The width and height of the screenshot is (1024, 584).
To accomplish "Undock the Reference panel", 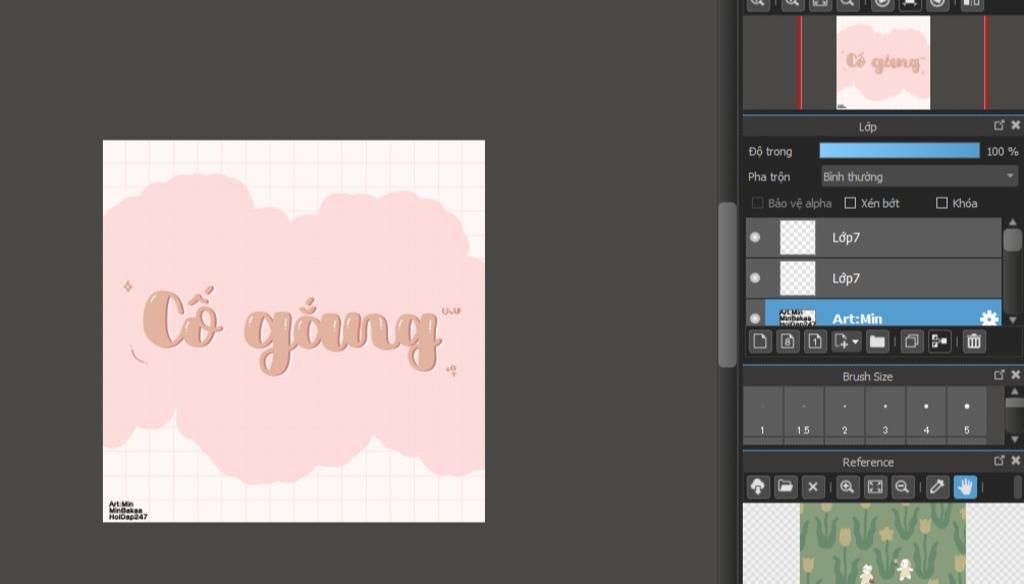I will pos(999,461).
